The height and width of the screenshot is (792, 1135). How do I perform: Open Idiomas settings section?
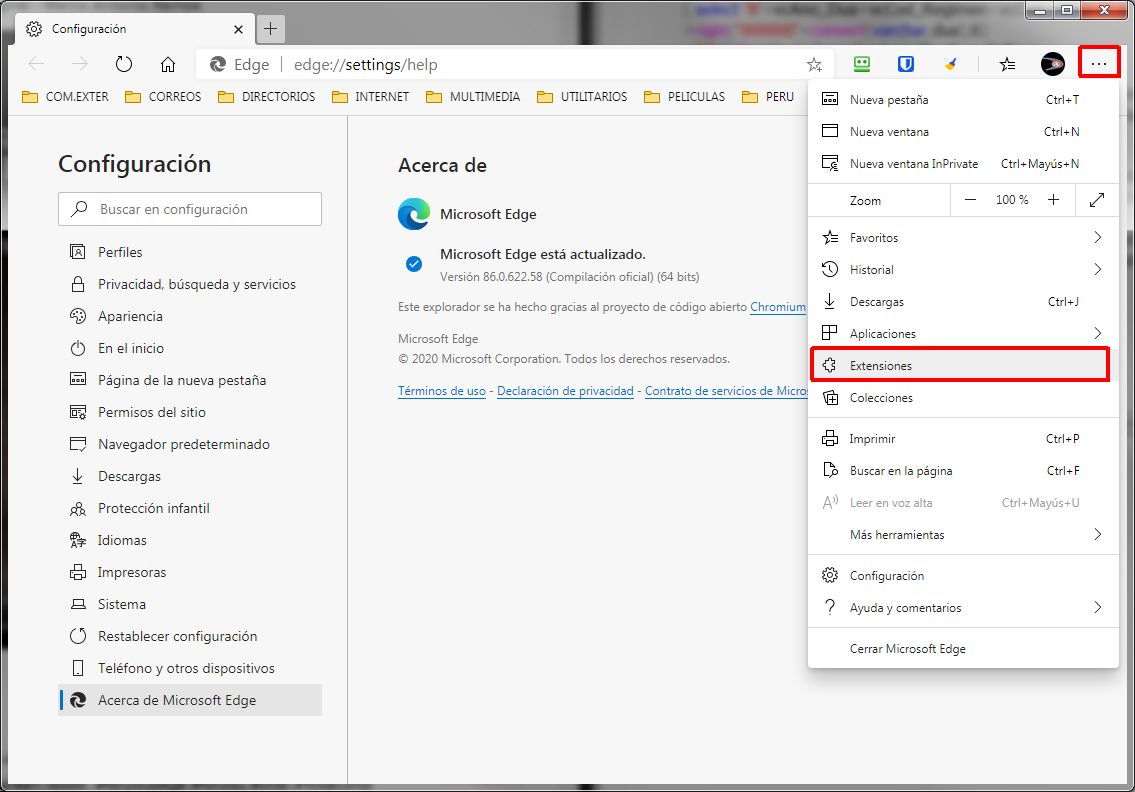190,540
